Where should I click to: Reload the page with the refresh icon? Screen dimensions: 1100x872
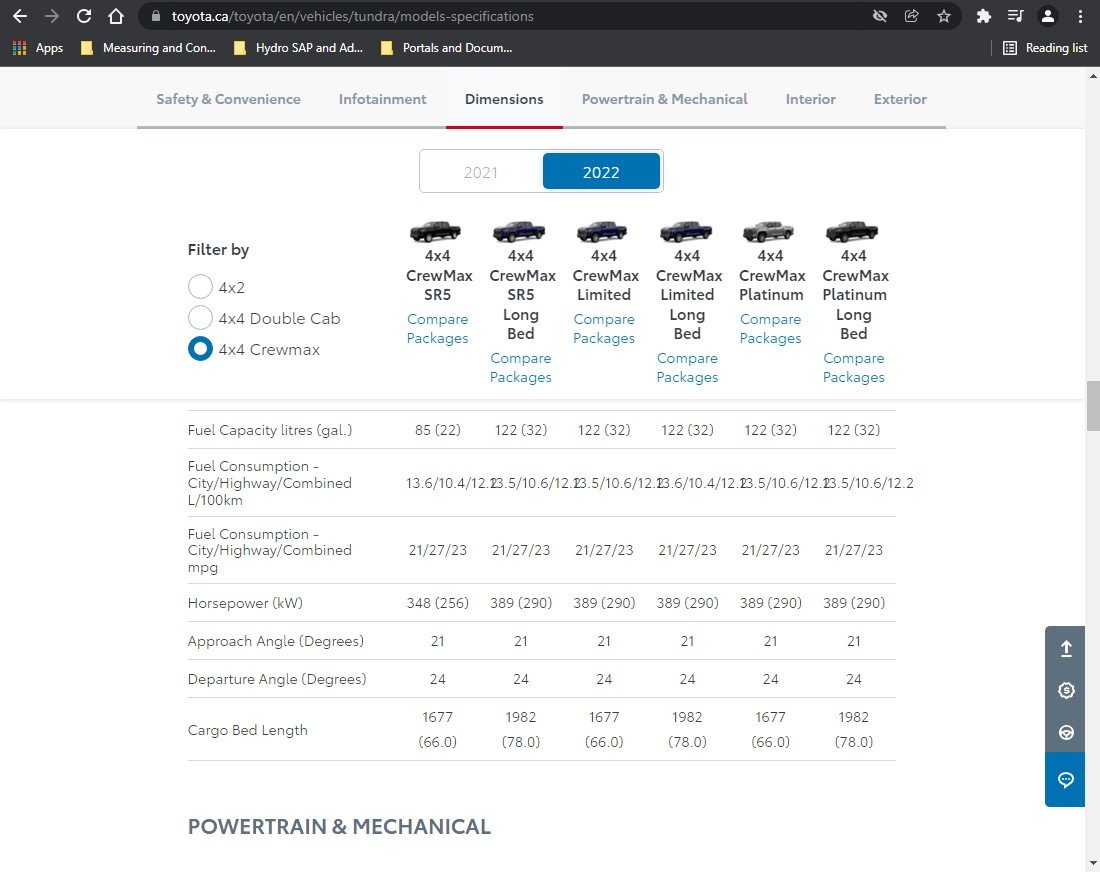click(84, 15)
